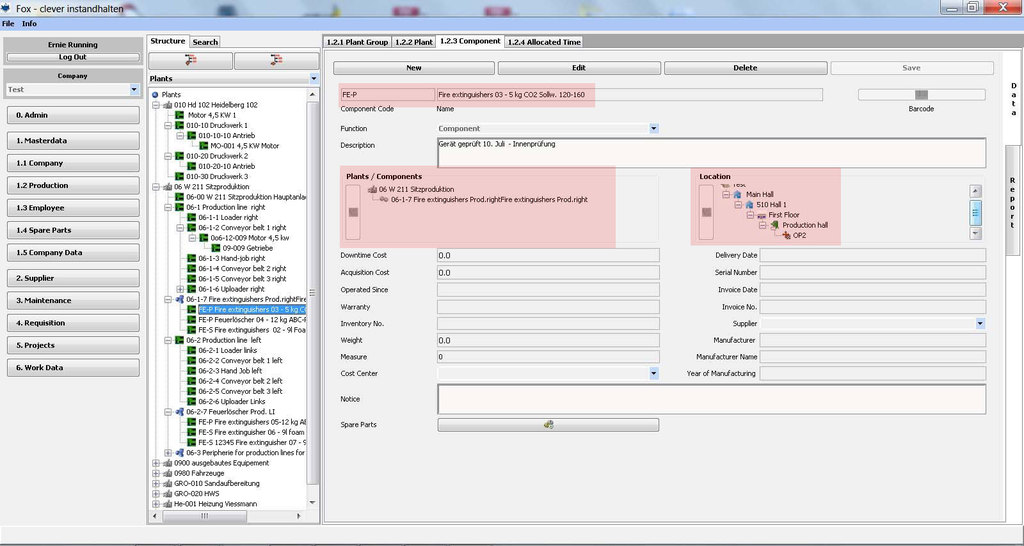This screenshot has width=1024, height=546.
Task: Open the Function dropdown
Action: (x=654, y=129)
